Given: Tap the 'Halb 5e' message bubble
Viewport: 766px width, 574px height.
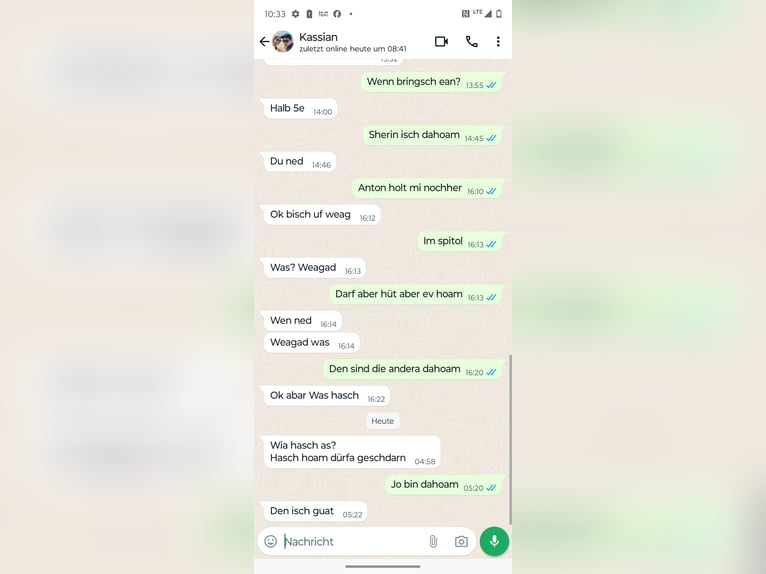Looking at the screenshot, I should (300, 108).
